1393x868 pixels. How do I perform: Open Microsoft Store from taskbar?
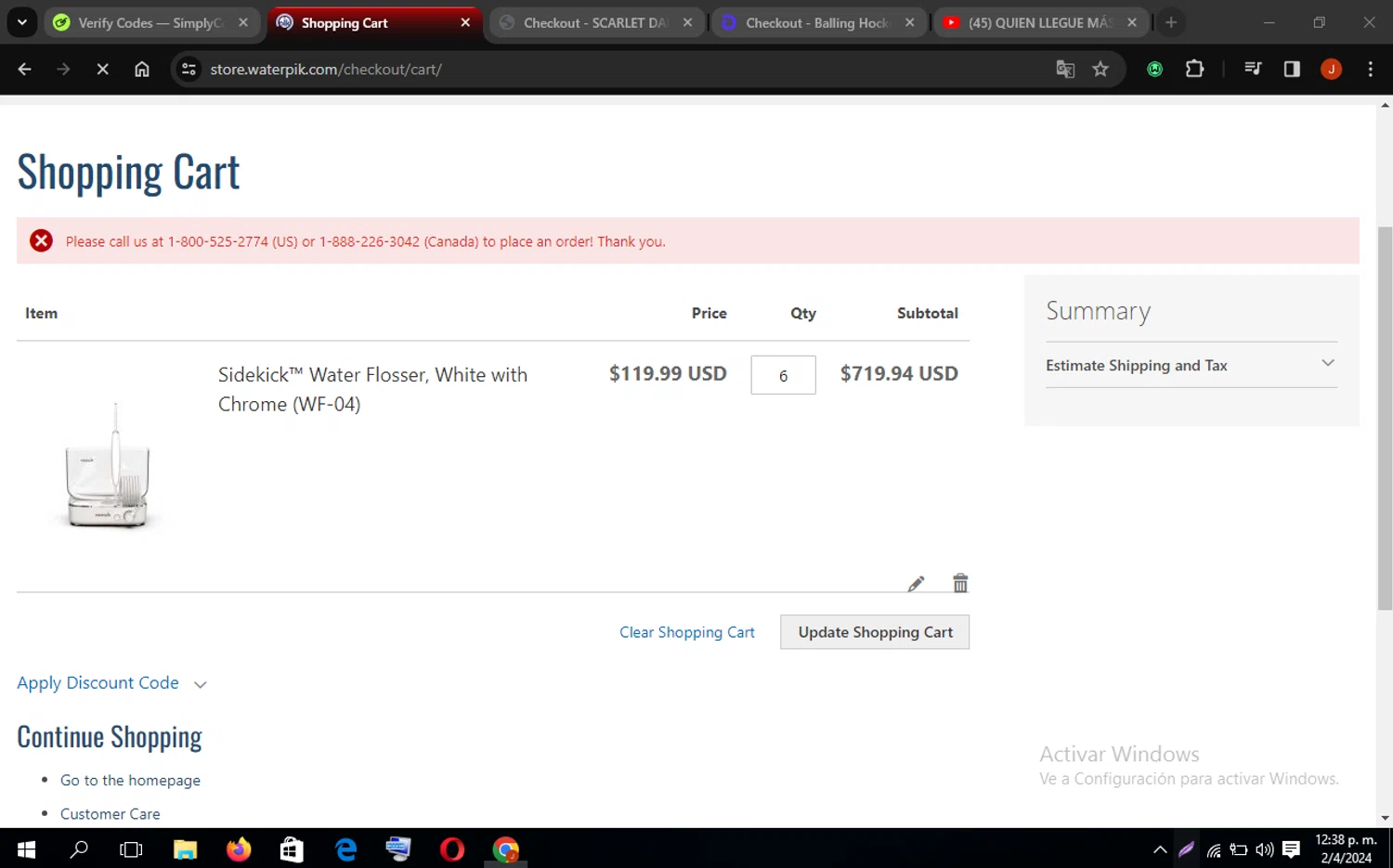[x=292, y=849]
